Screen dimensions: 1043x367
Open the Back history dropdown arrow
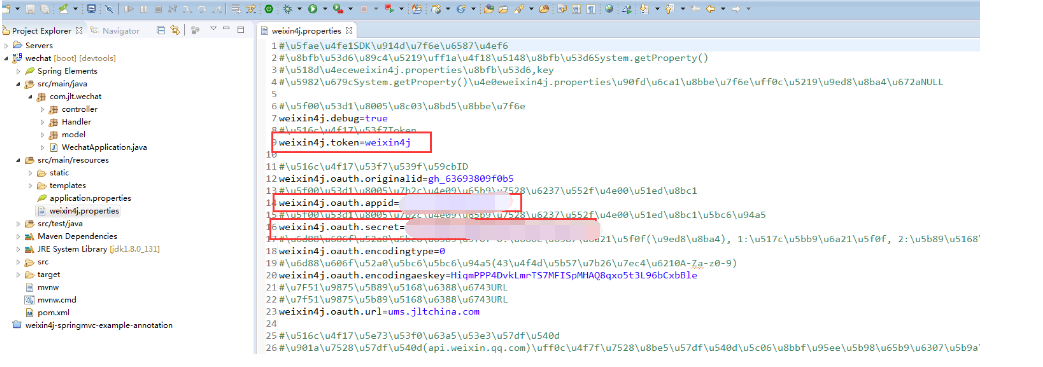(723, 9)
